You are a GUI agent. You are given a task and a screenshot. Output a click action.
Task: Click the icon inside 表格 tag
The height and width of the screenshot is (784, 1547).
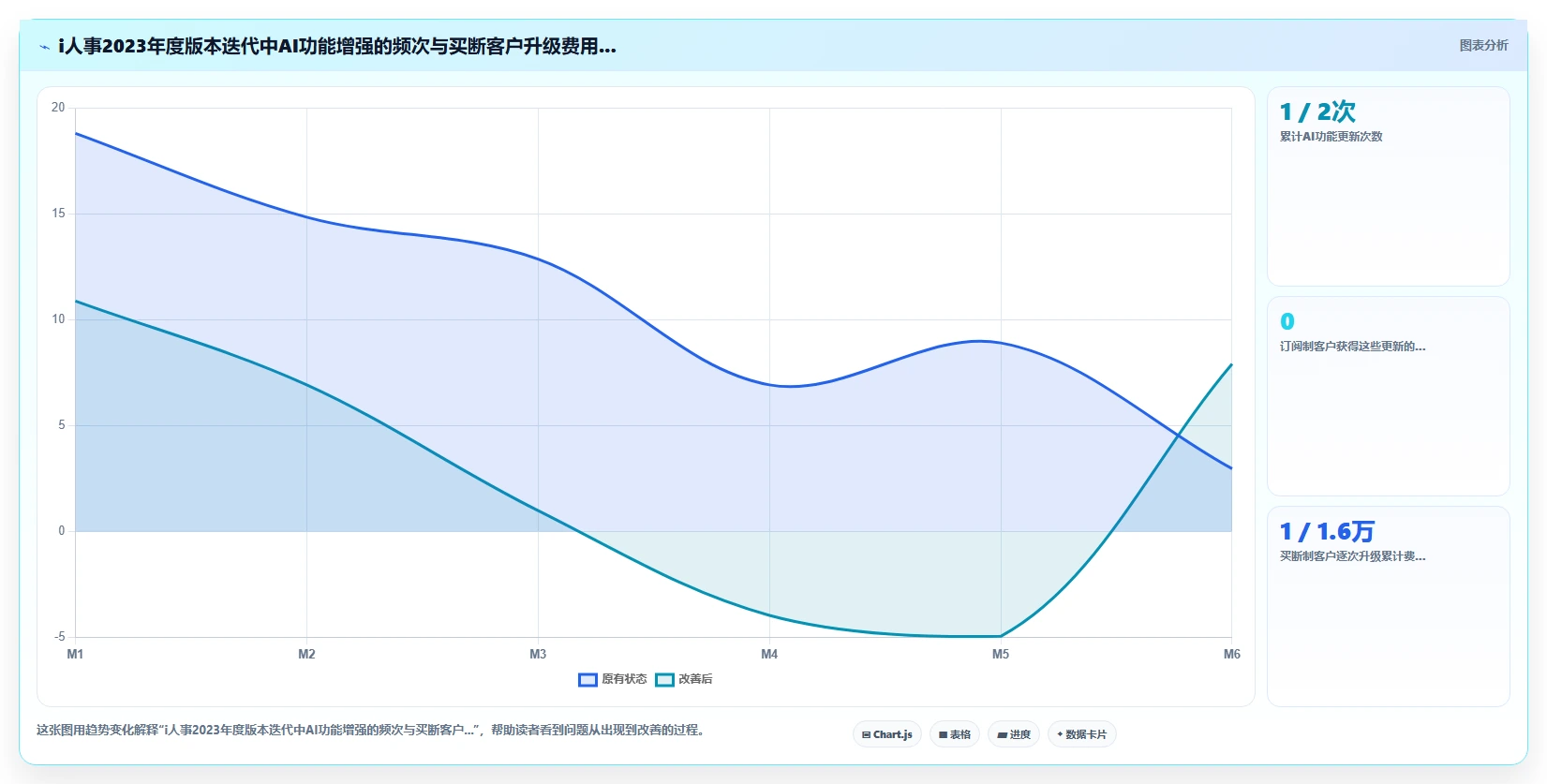click(943, 735)
